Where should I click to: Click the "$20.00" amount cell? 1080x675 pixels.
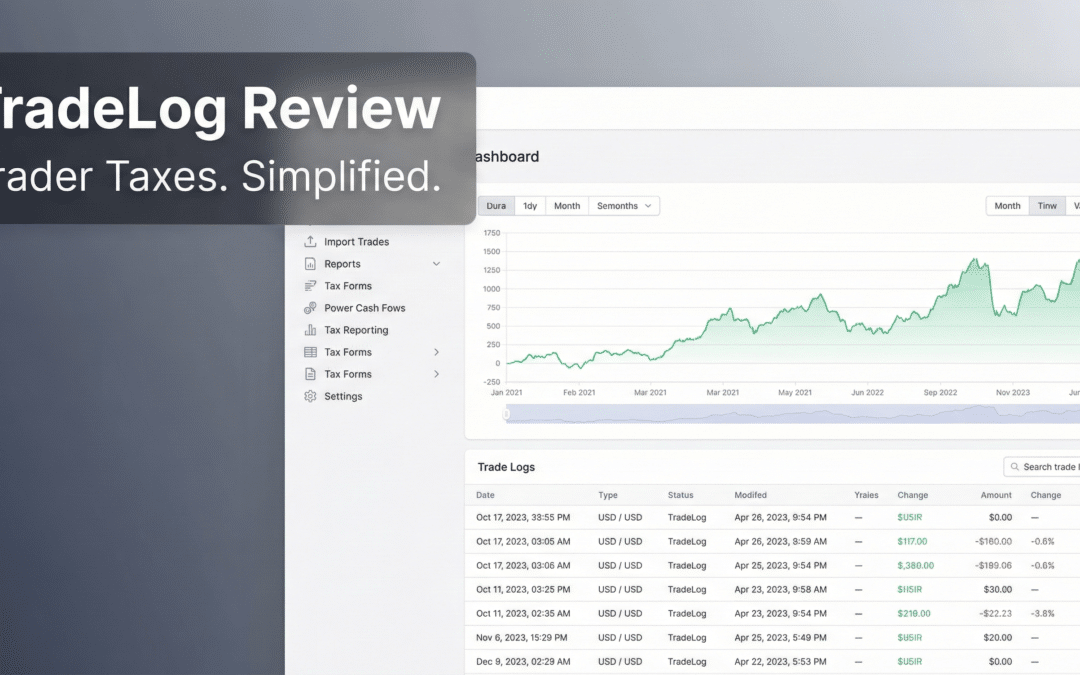[997, 638]
